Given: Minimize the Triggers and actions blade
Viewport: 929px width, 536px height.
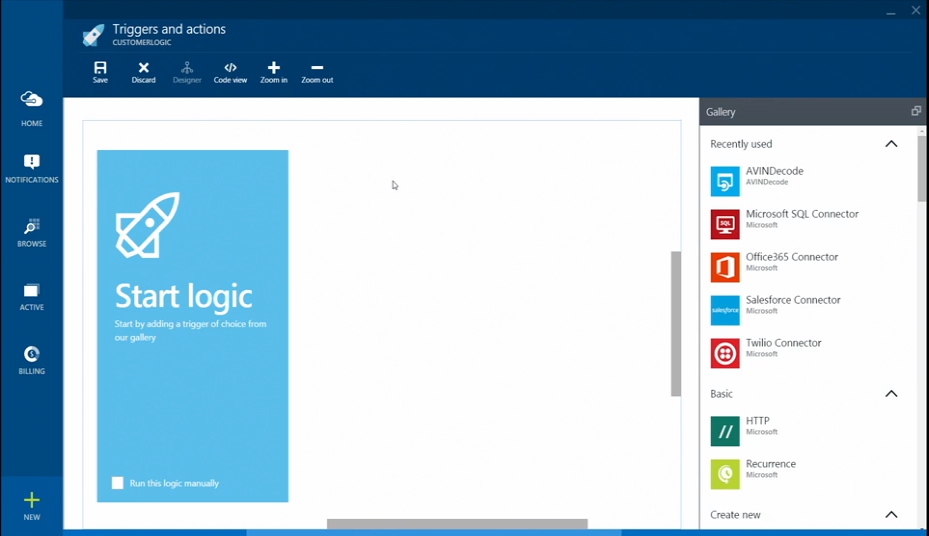Looking at the screenshot, I should coord(890,11).
